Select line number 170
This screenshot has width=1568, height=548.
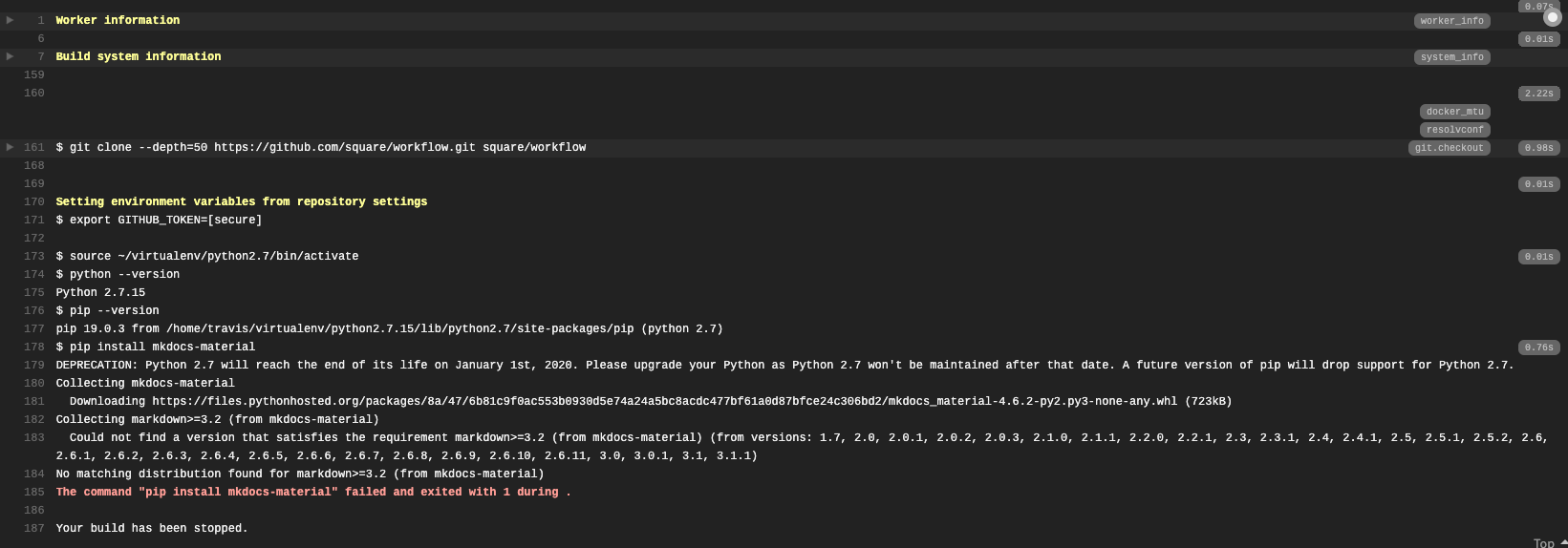(34, 201)
